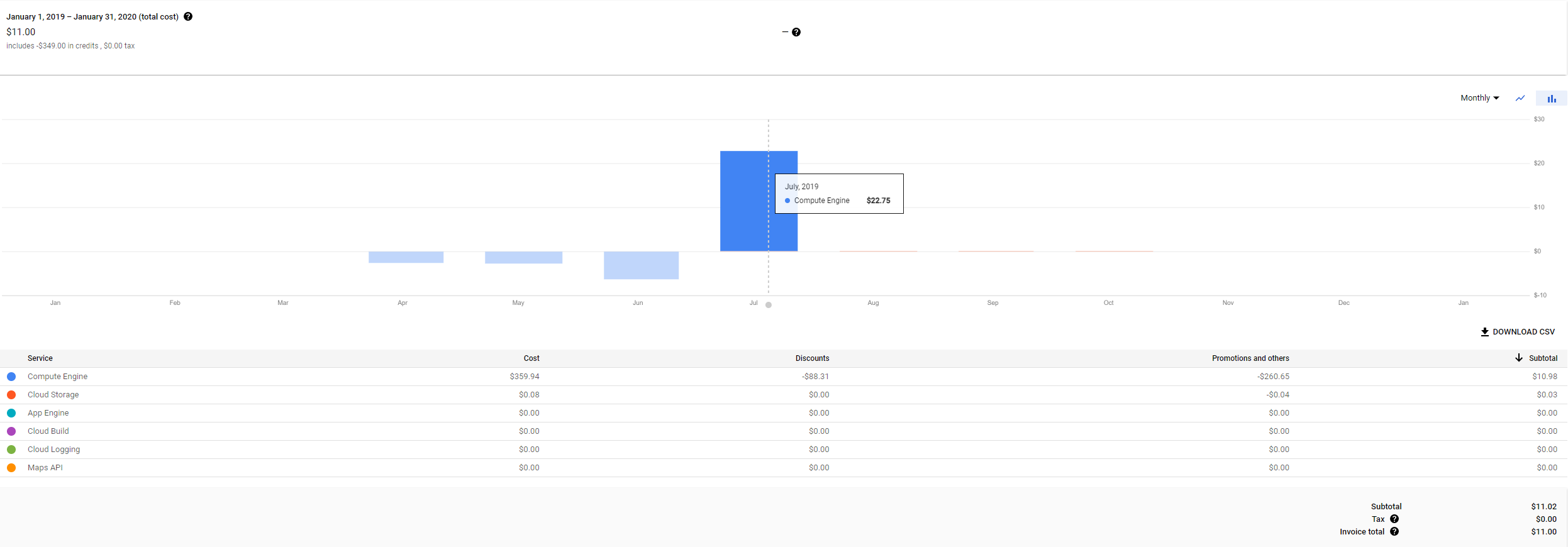Click the Compute Engine blue color dot
The height and width of the screenshot is (547, 1568).
click(11, 377)
